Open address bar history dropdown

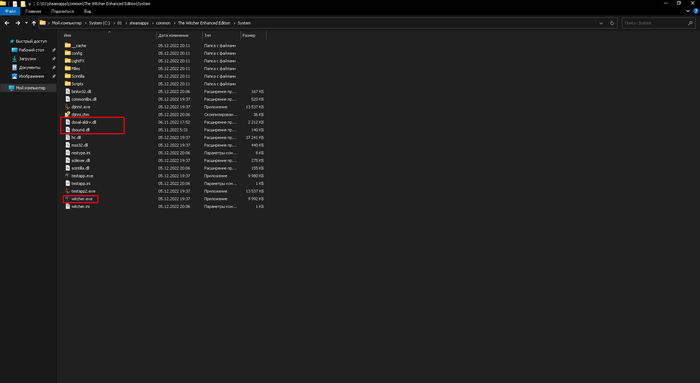[601, 23]
